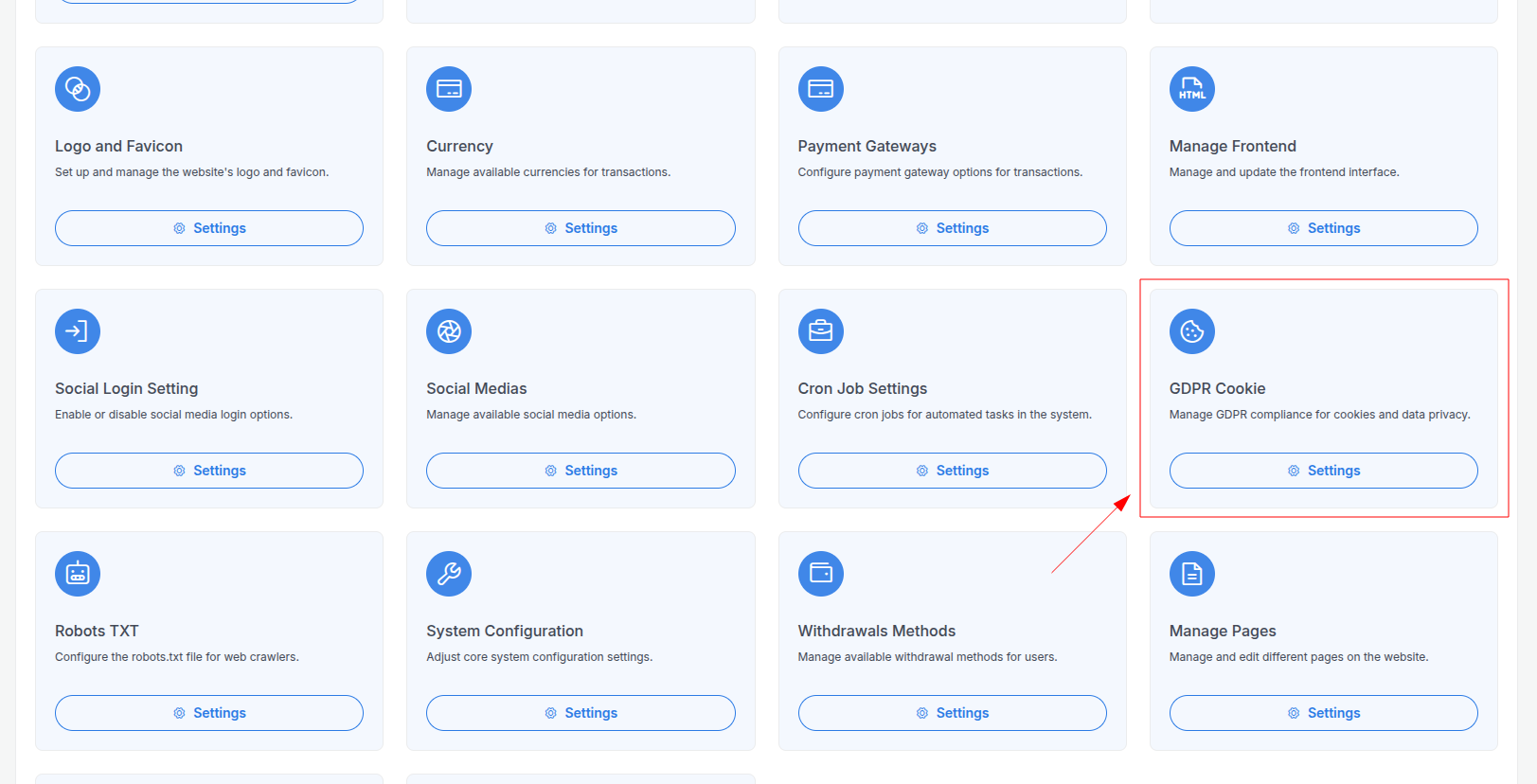Click the Logo and Favicon circular icon
Viewport: 1537px width, 784px height.
[78, 89]
